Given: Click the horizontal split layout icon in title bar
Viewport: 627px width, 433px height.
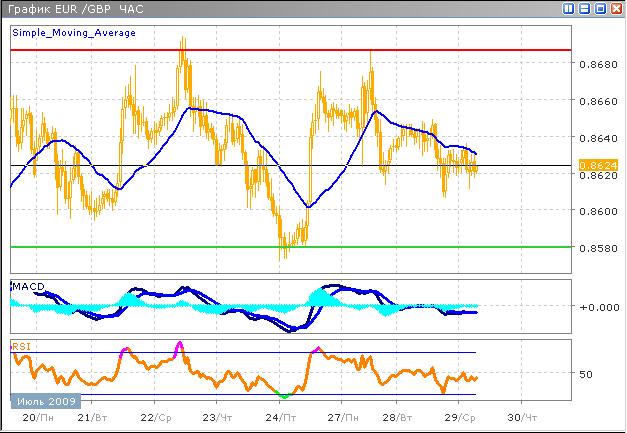Looking at the screenshot, I should click(x=584, y=8).
